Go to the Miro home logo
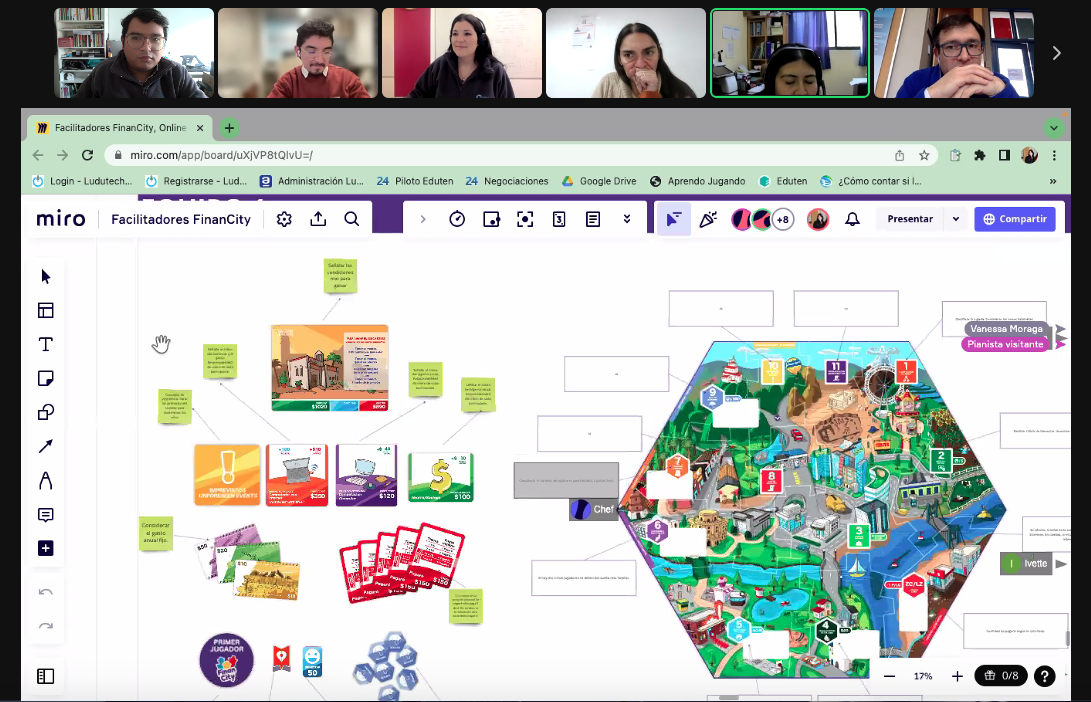This screenshot has height=702, width=1091. point(61,219)
